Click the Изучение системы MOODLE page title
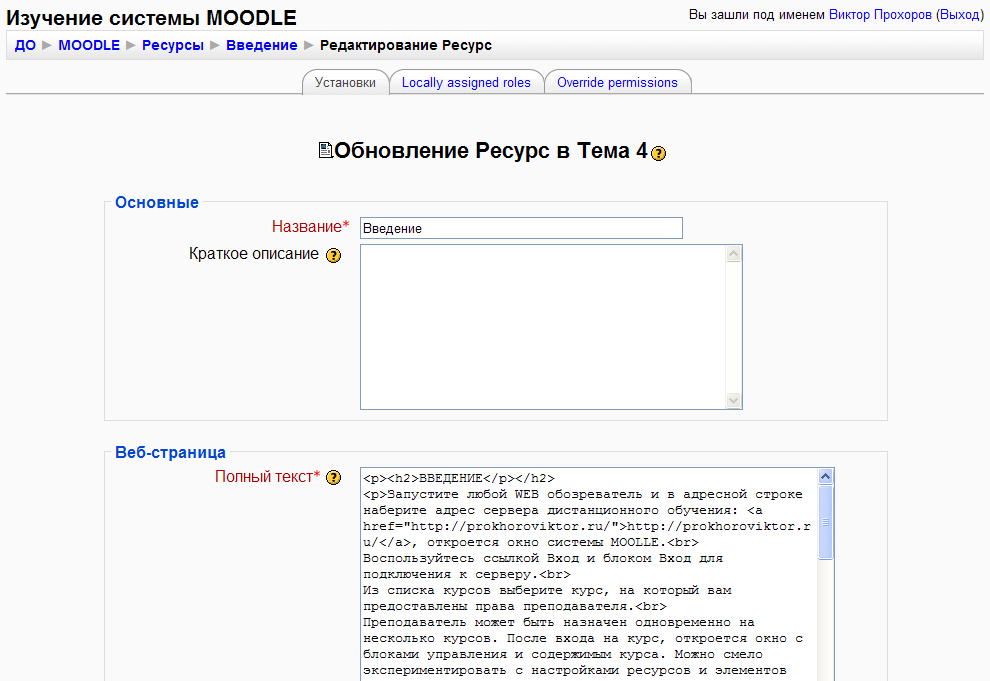Viewport: 990px width, 681px height. [x=152, y=18]
